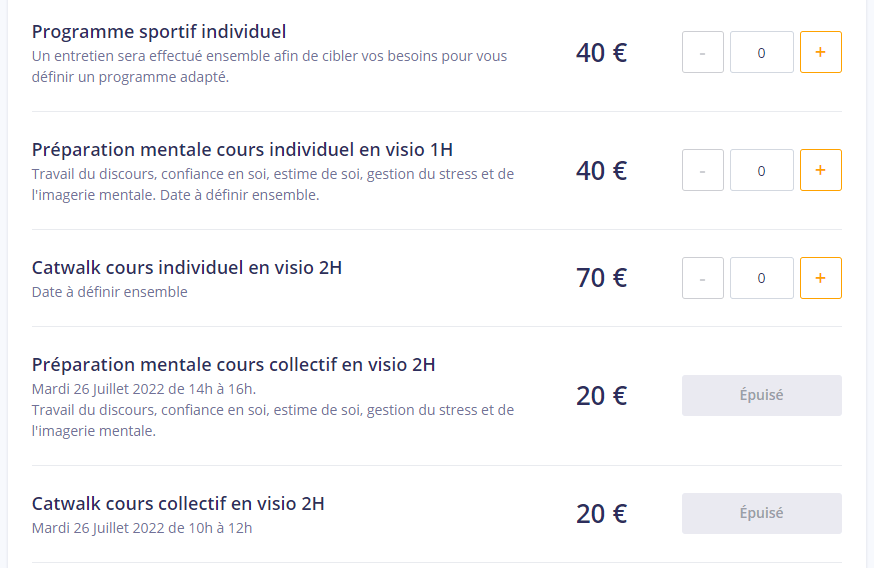Click Épuisé button for Catwalk cours collectif
The height and width of the screenshot is (568, 874).
[x=762, y=513]
